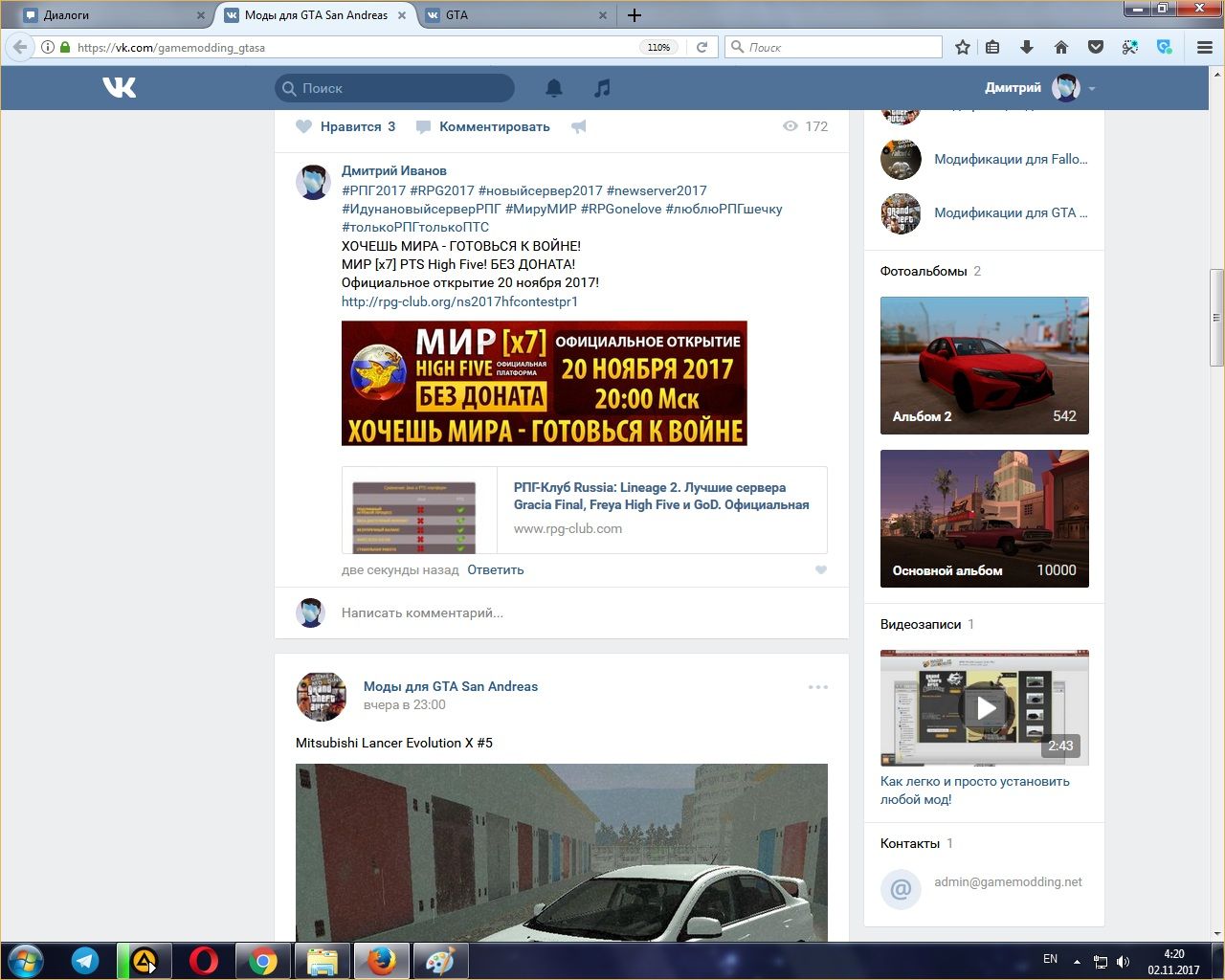
Task: Click the volume icon in system tray
Action: click(1123, 961)
